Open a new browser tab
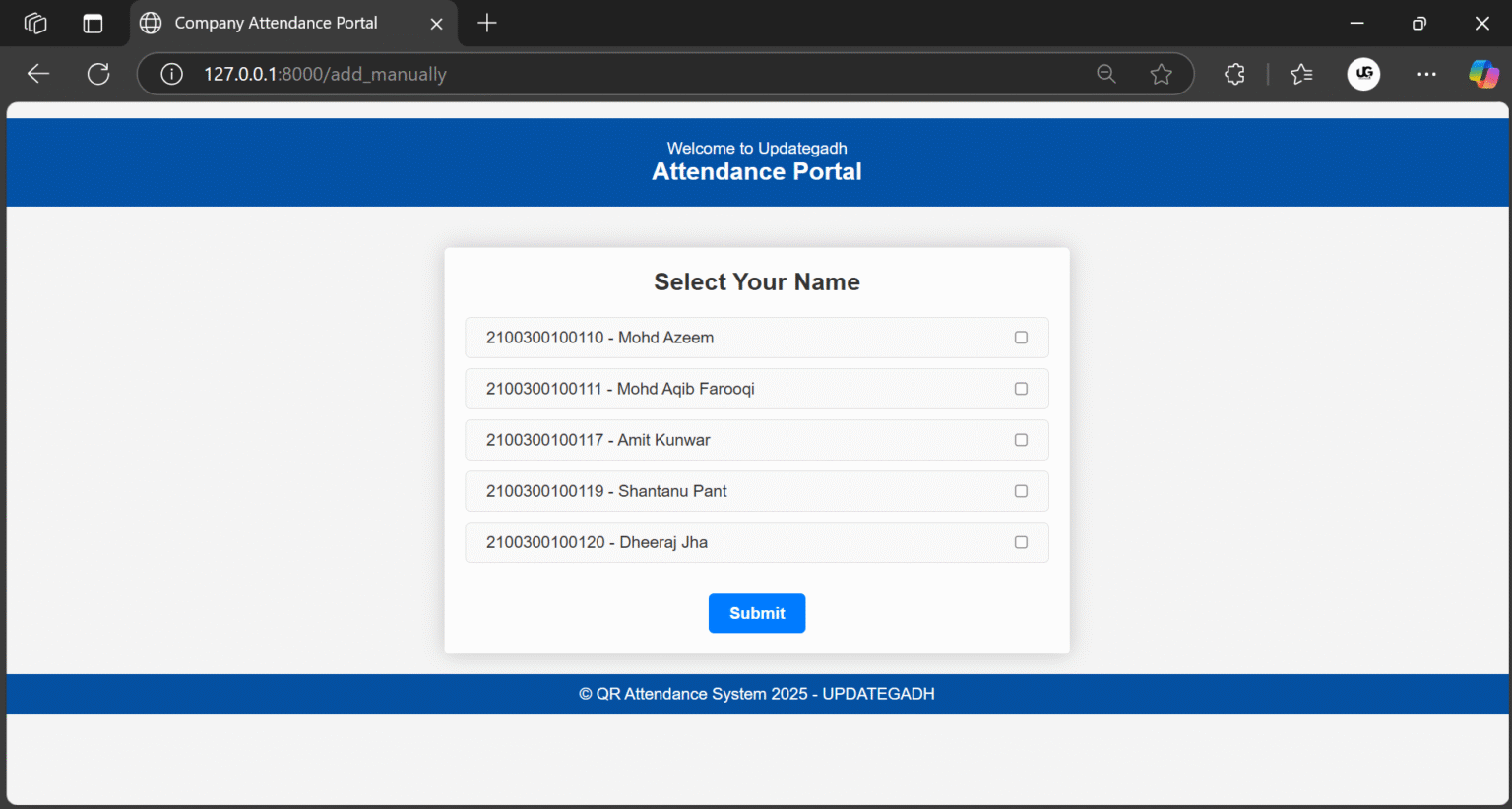The image size is (1512, 809). tap(486, 22)
